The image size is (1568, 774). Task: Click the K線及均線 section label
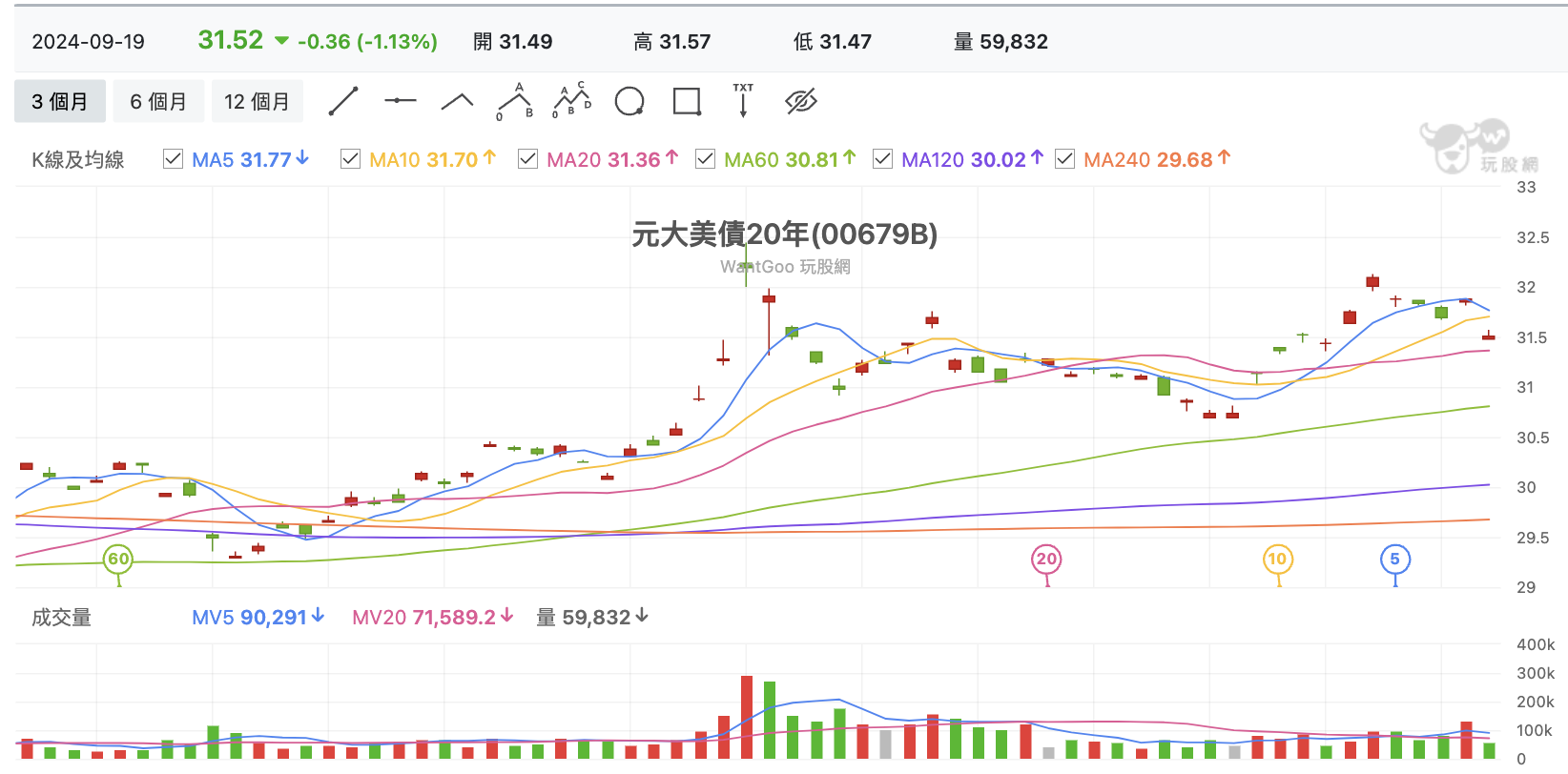(x=78, y=160)
